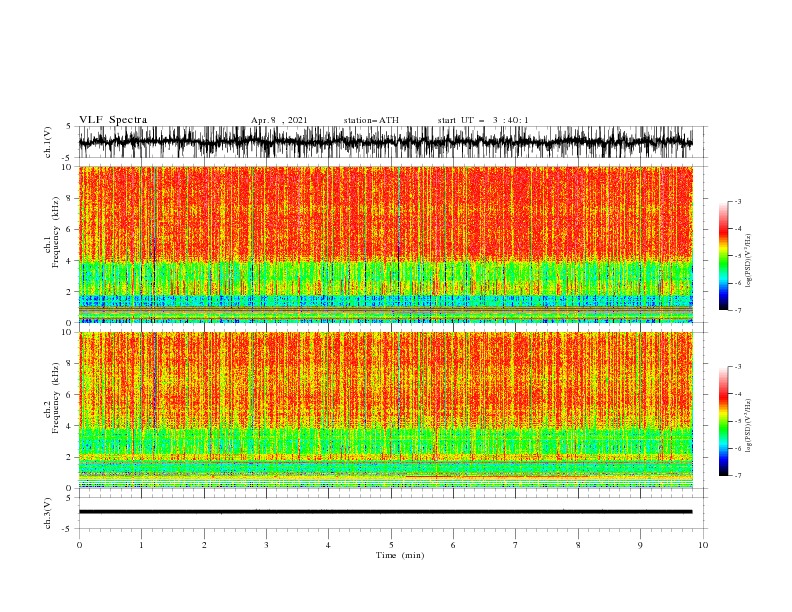Click time-axis tick label "3"
This screenshot has height=612, width=792.
click(x=266, y=545)
